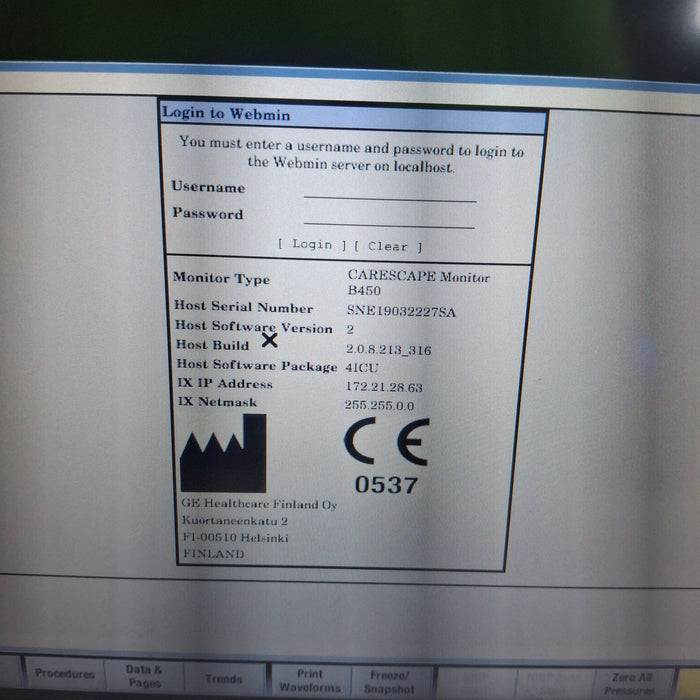The width and height of the screenshot is (700, 700).
Task: Click the serial number SNE19032227SA
Action: pos(401,311)
